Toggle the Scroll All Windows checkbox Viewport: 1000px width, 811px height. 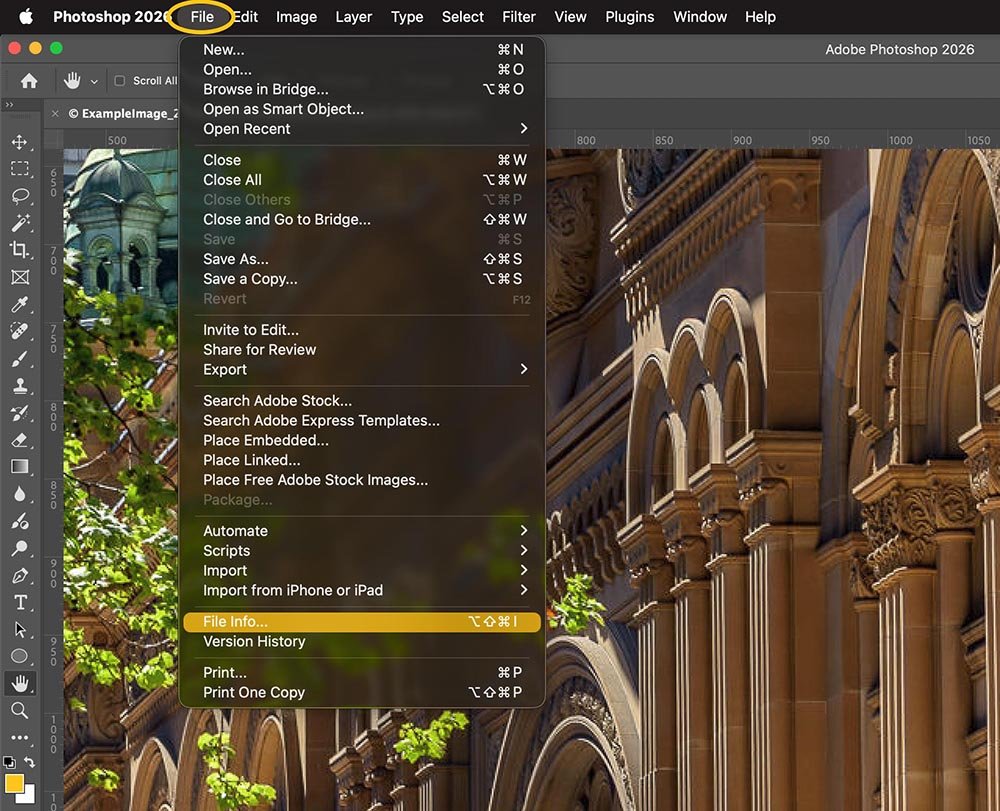click(119, 80)
